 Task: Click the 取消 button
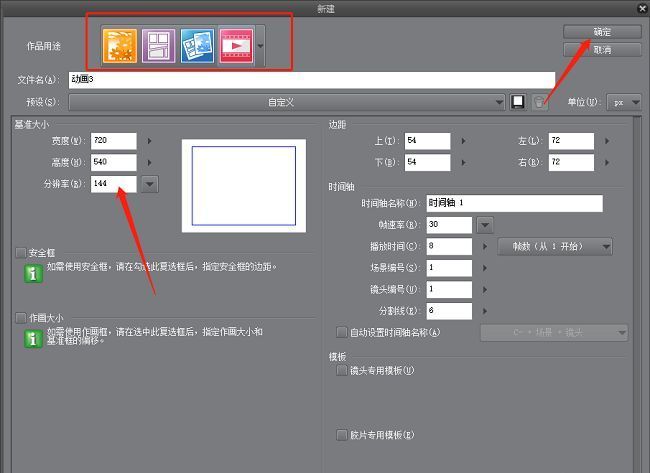(x=601, y=49)
